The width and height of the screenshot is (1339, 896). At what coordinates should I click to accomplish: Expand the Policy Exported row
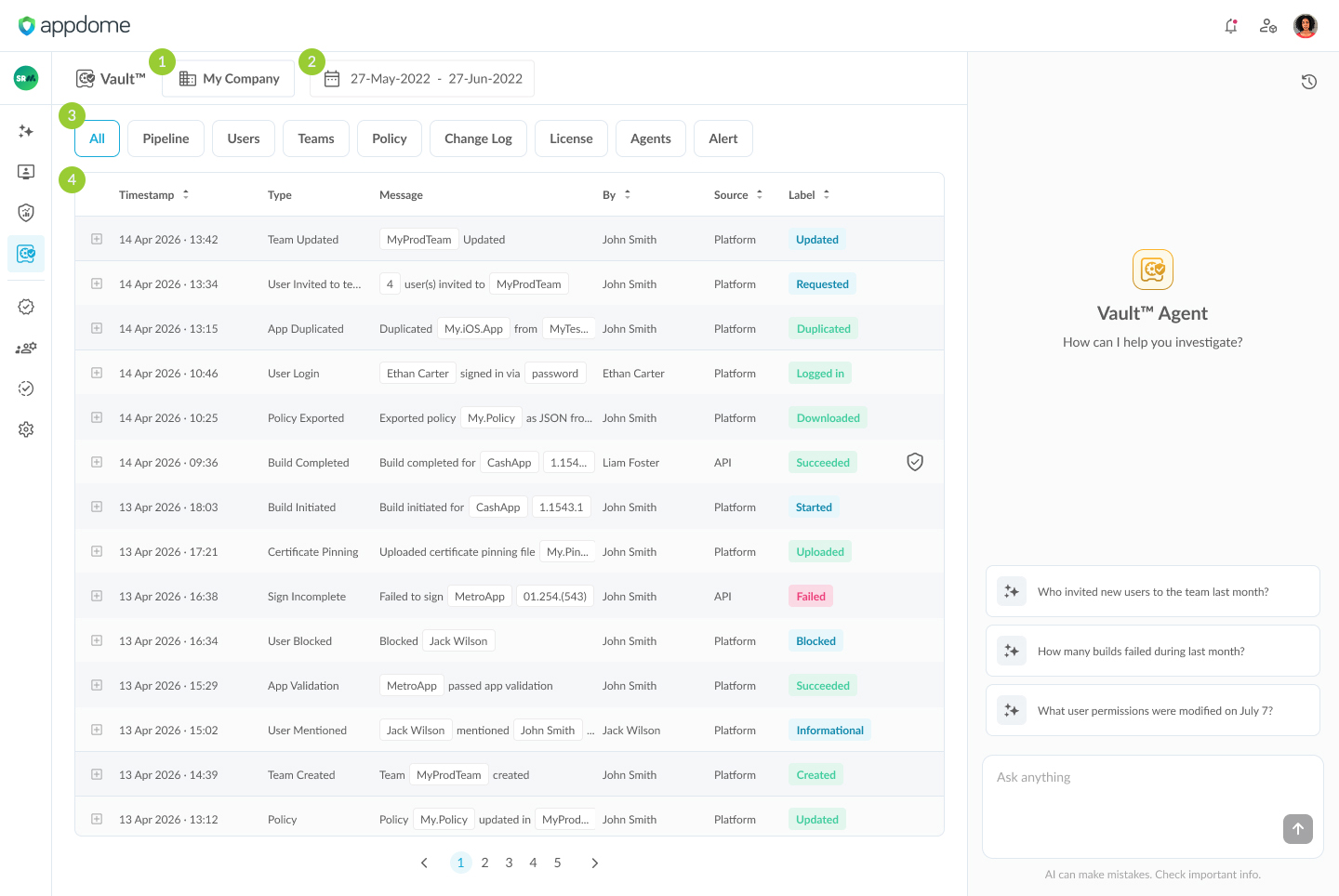[97, 417]
